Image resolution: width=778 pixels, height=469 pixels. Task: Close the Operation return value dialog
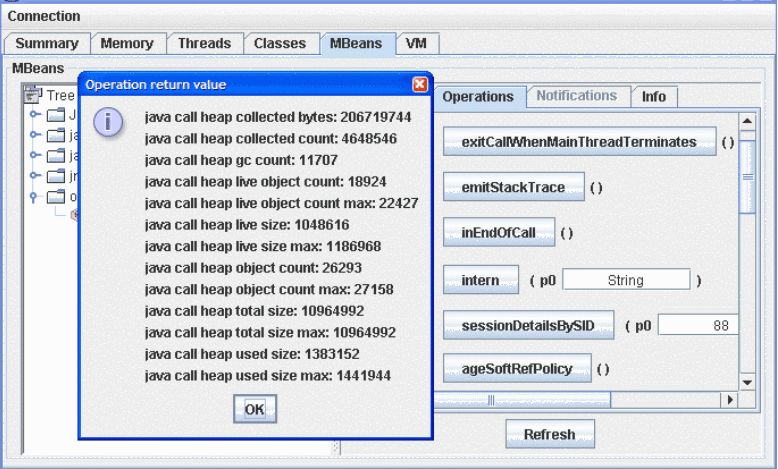[420, 84]
